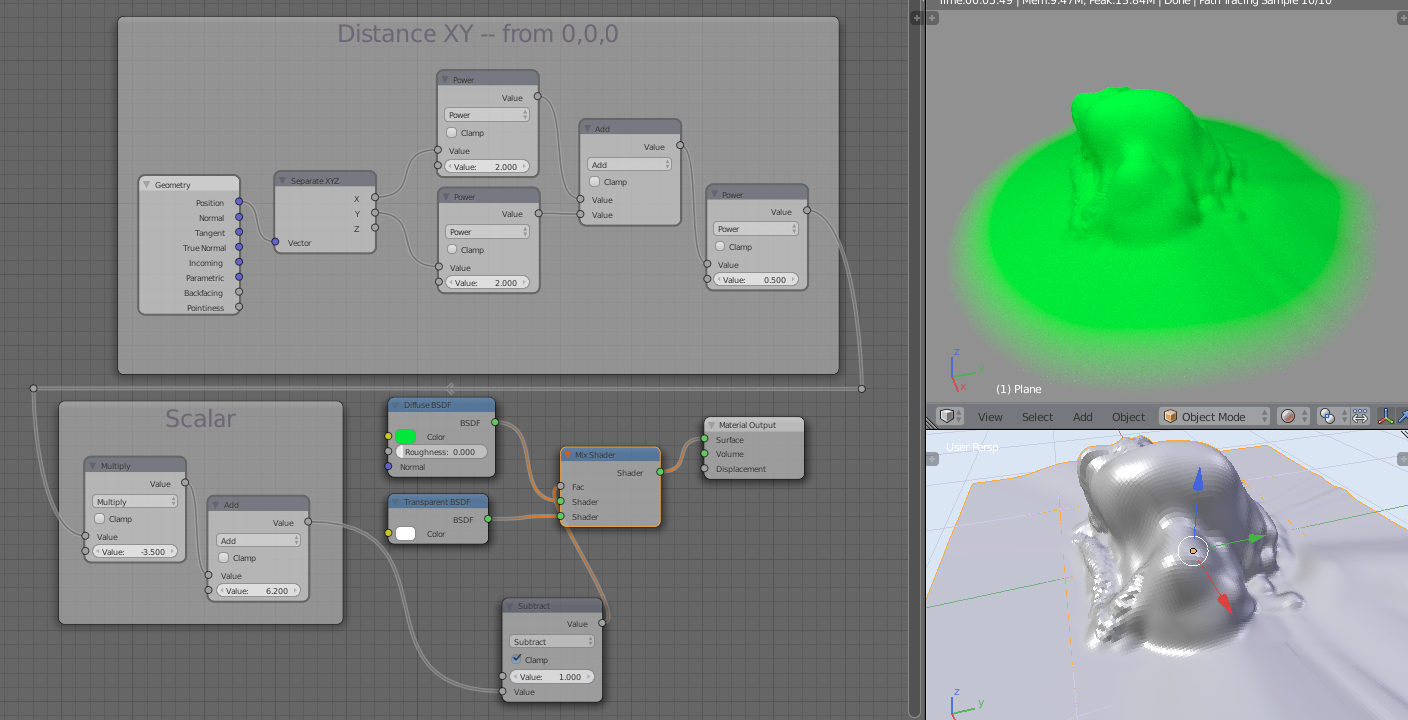Open Diffuse BSDF green color swatch

click(x=405, y=436)
